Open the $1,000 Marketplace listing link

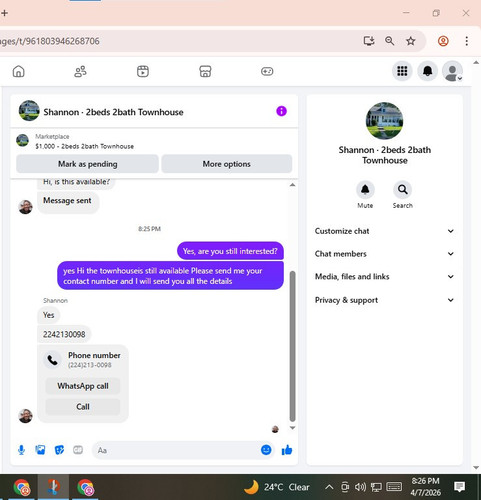tap(84, 146)
